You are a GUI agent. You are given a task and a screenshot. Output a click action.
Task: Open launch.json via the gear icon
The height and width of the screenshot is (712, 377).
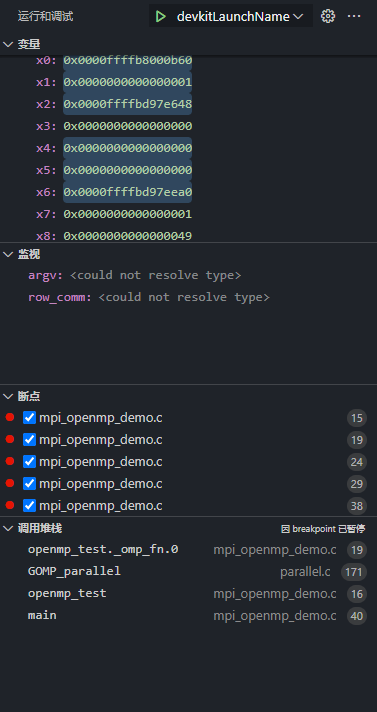[x=327, y=16]
